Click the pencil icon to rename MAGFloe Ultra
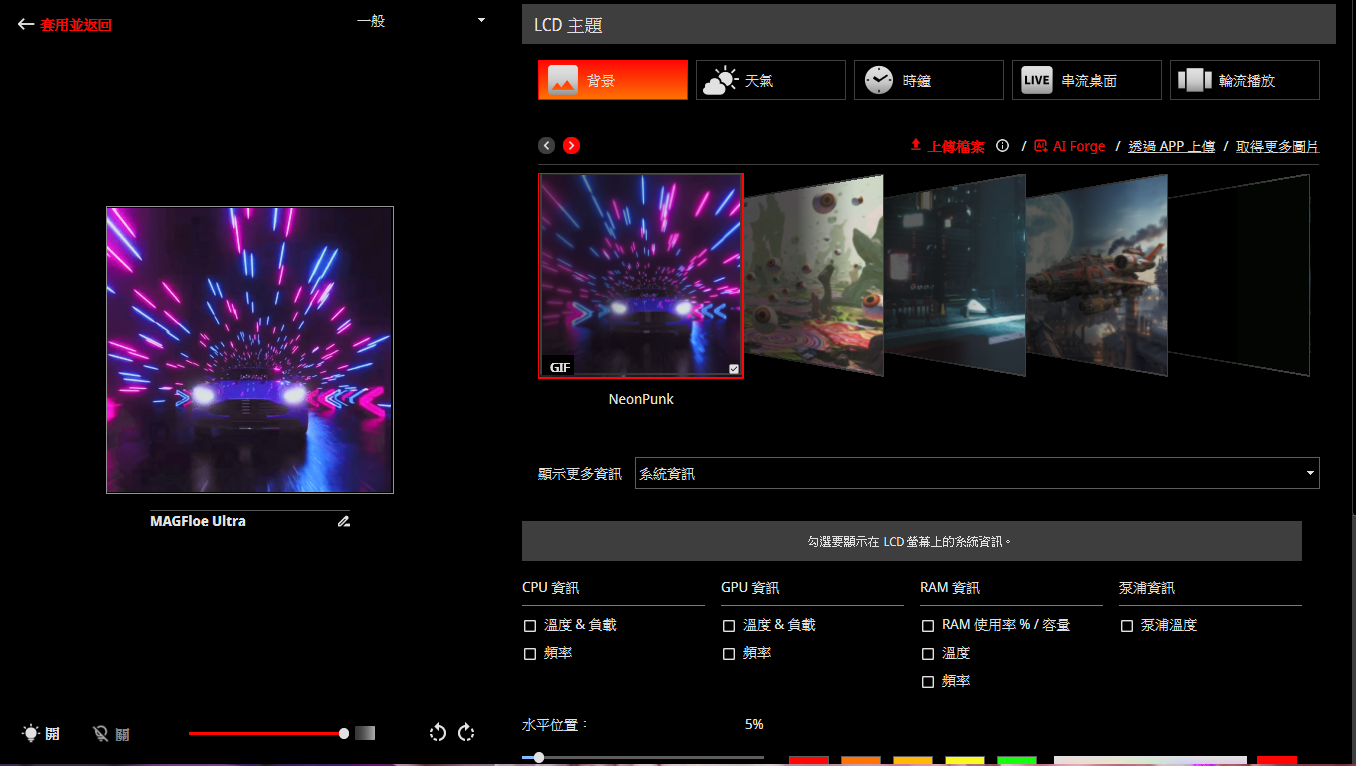Screen dimensions: 1356x766 [x=343, y=521]
